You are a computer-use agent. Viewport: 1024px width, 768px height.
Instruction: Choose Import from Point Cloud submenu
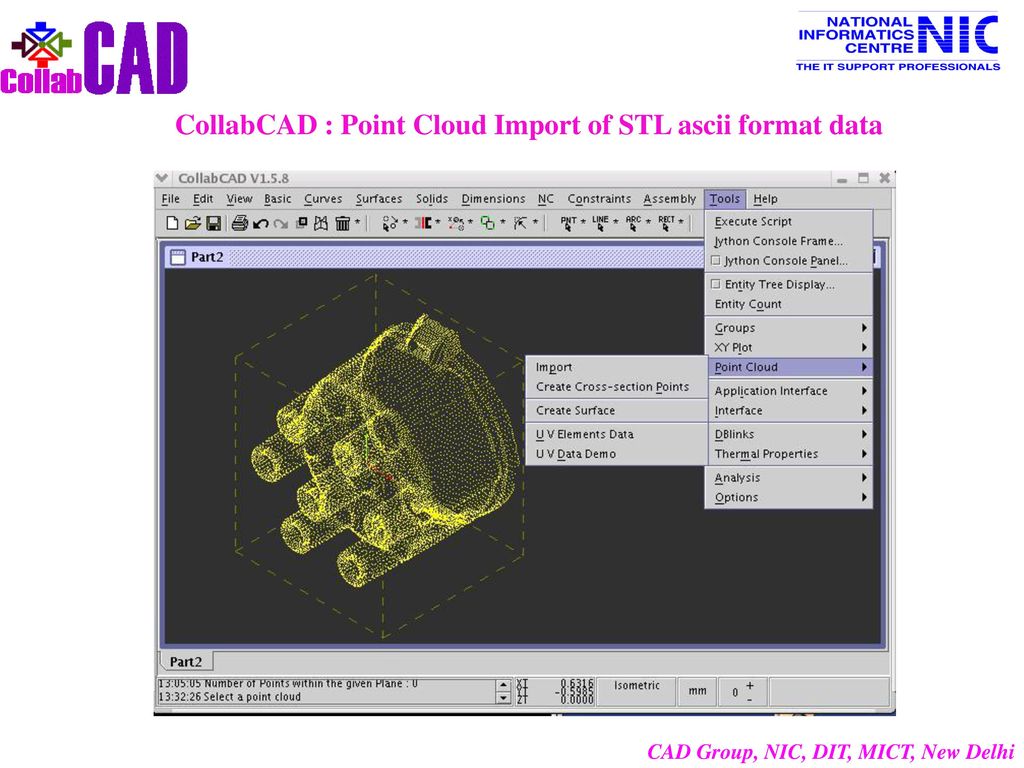point(616,367)
